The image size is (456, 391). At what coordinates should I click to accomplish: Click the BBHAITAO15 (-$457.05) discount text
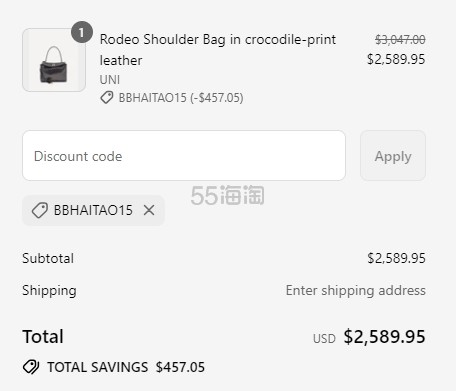click(181, 98)
